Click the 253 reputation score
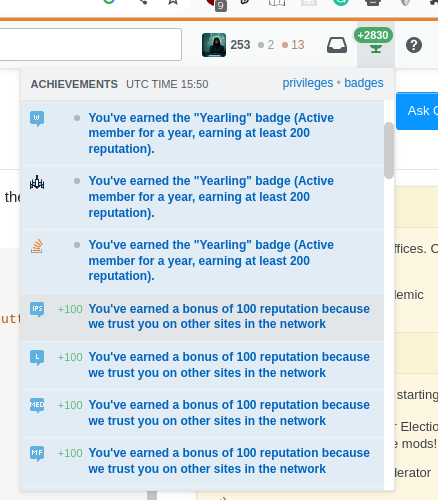Image resolution: width=438 pixels, height=500 pixels. click(240, 45)
